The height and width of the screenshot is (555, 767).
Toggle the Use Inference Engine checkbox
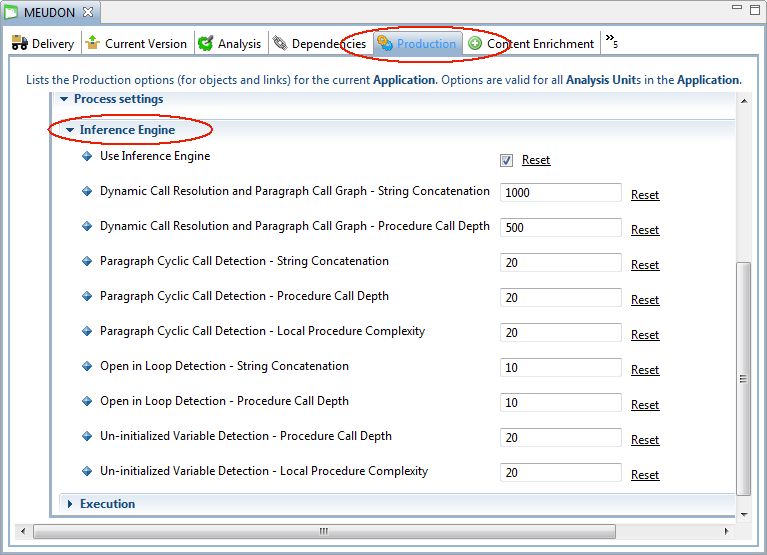pyautogui.click(x=507, y=160)
